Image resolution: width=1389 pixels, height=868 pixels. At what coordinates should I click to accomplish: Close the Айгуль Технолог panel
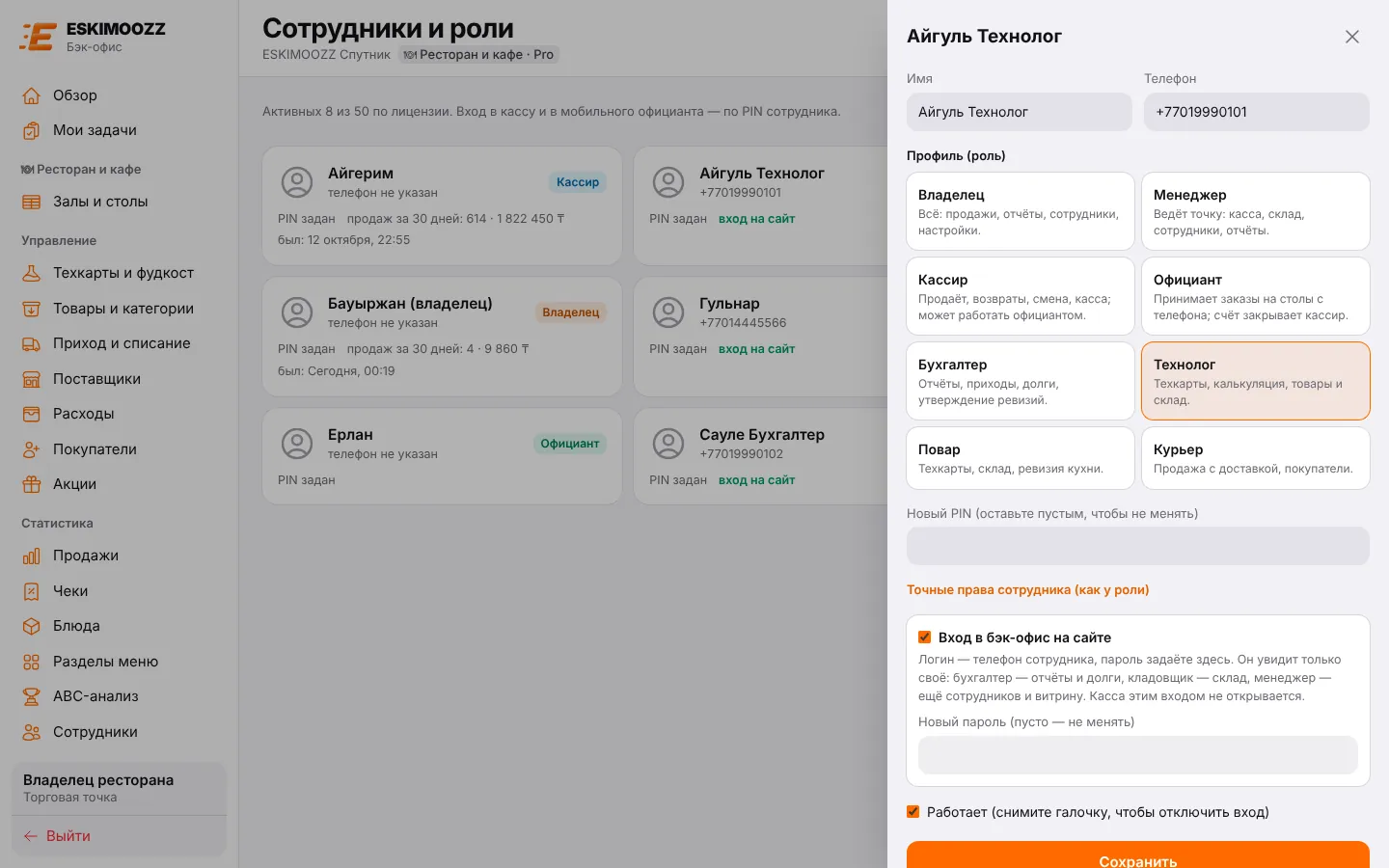coord(1352,37)
